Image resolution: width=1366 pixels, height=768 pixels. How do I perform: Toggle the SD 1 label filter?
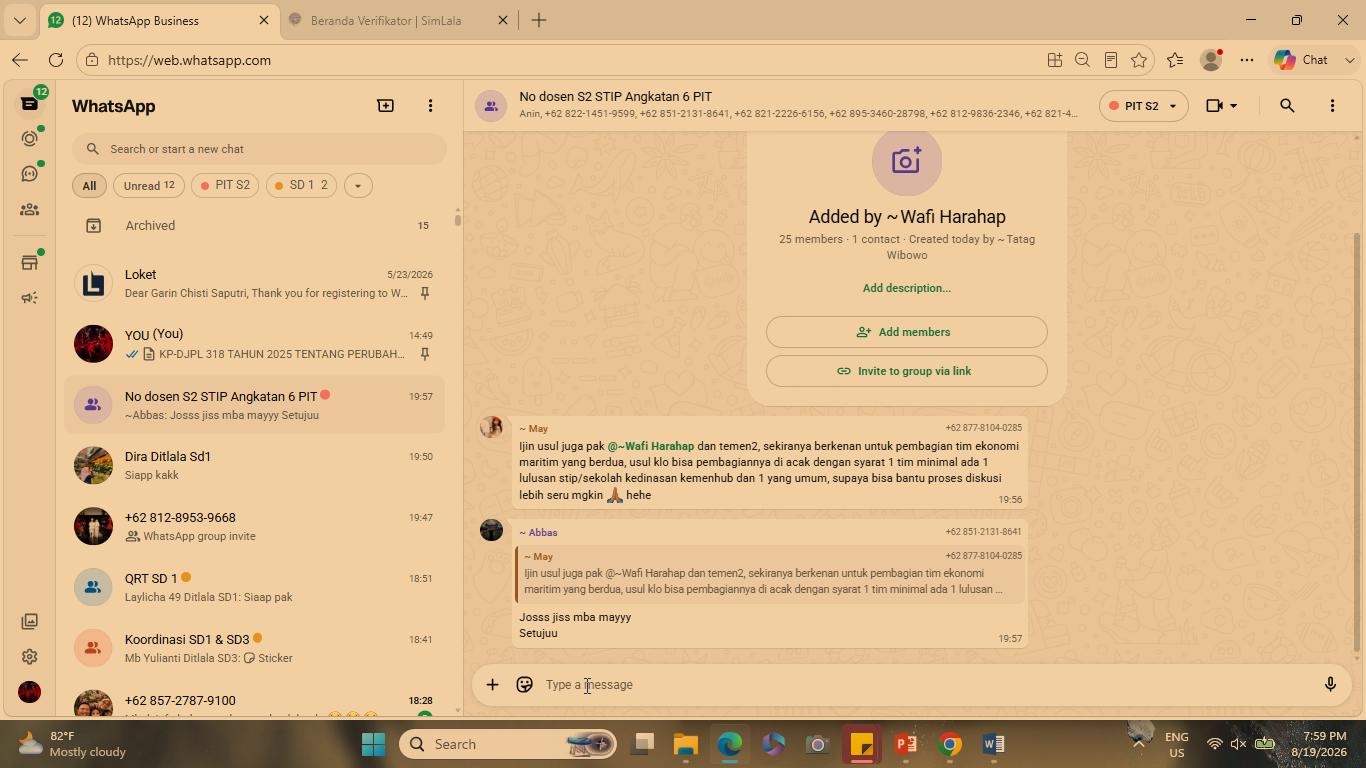click(301, 185)
